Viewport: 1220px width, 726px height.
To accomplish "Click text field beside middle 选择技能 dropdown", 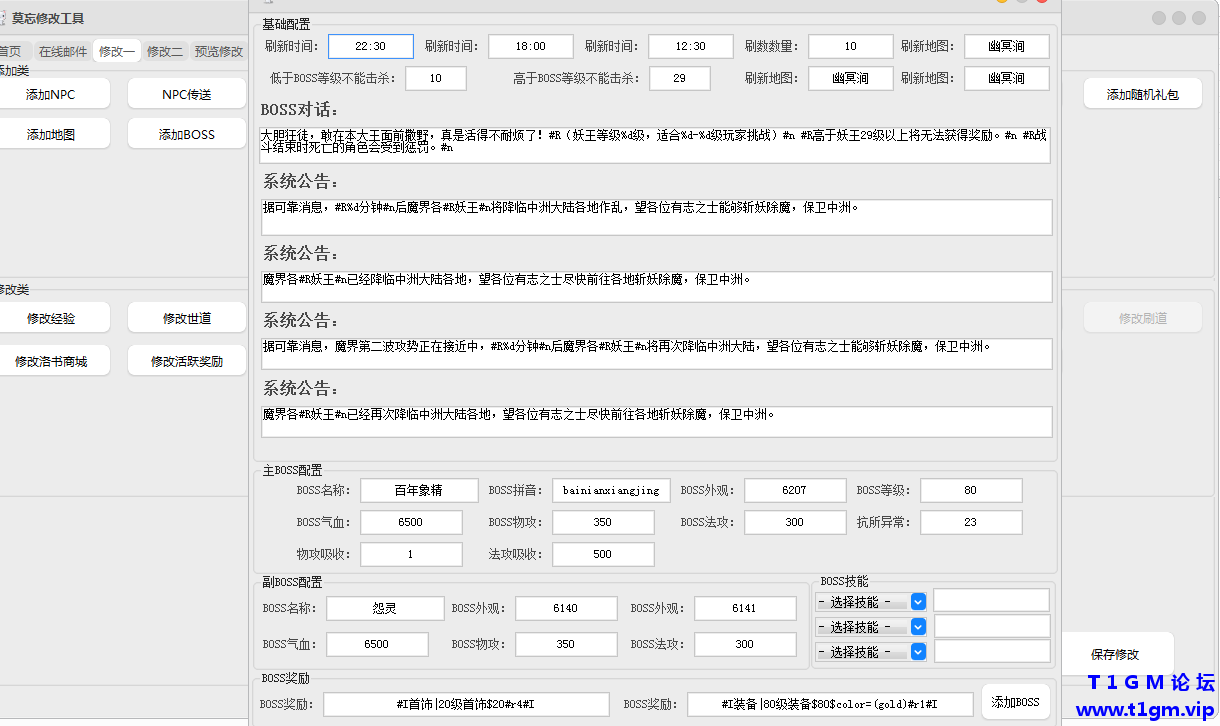I will tap(992, 626).
